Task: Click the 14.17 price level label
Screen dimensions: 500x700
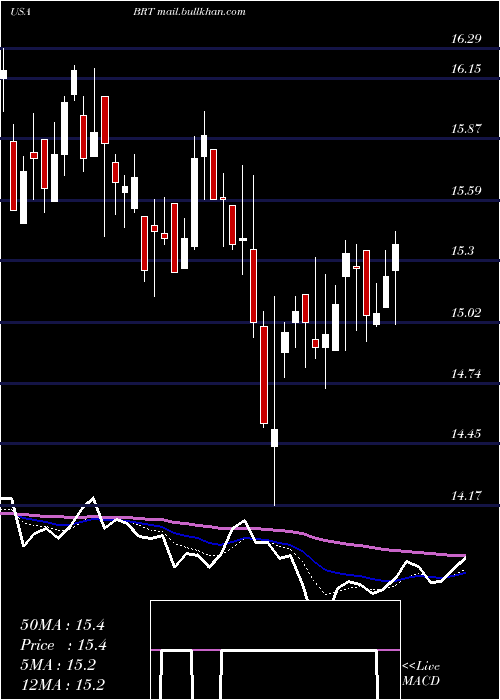Action: click(x=466, y=496)
